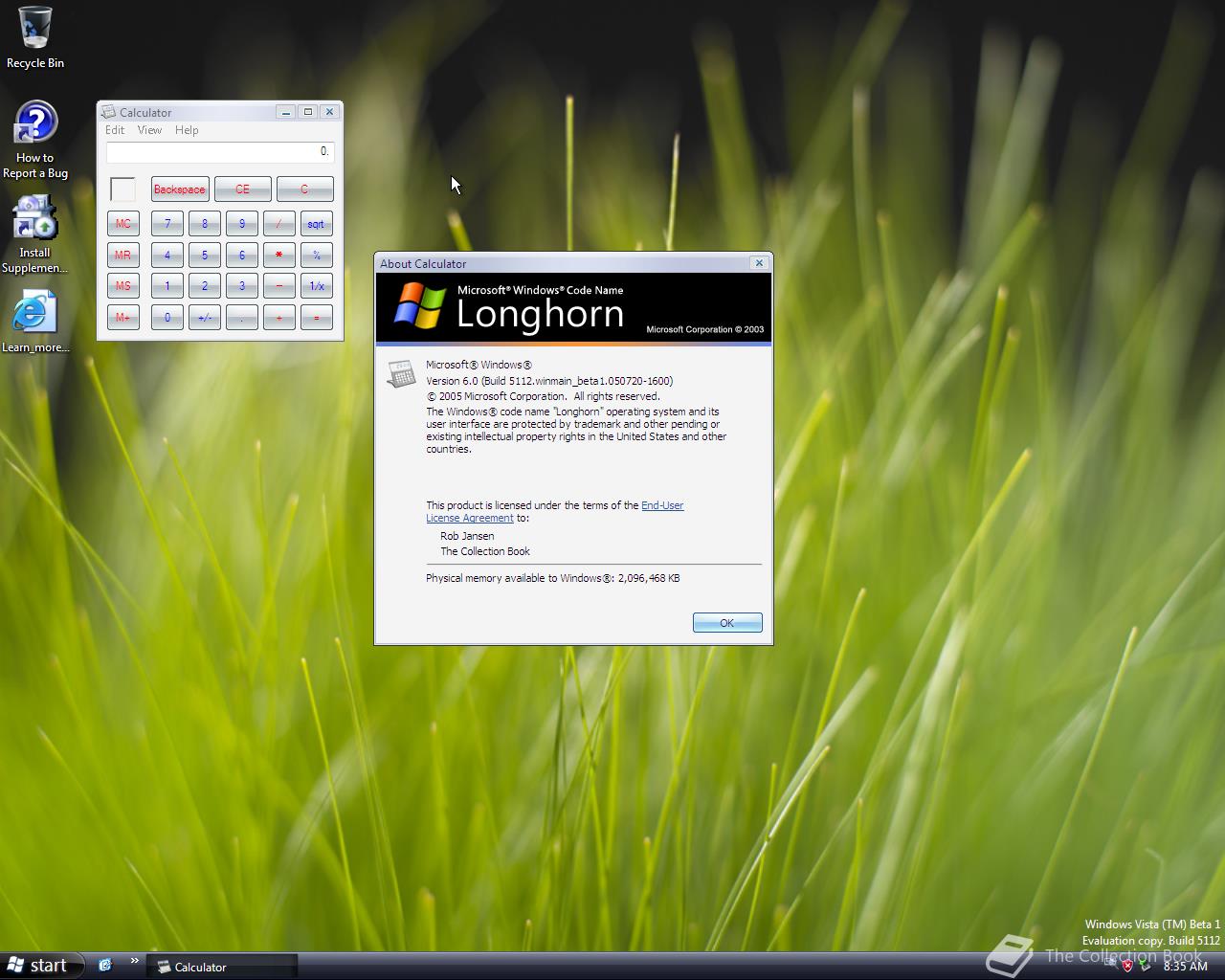
Task: Click 'The Collection Book' organization text in dialog
Action: 485,551
